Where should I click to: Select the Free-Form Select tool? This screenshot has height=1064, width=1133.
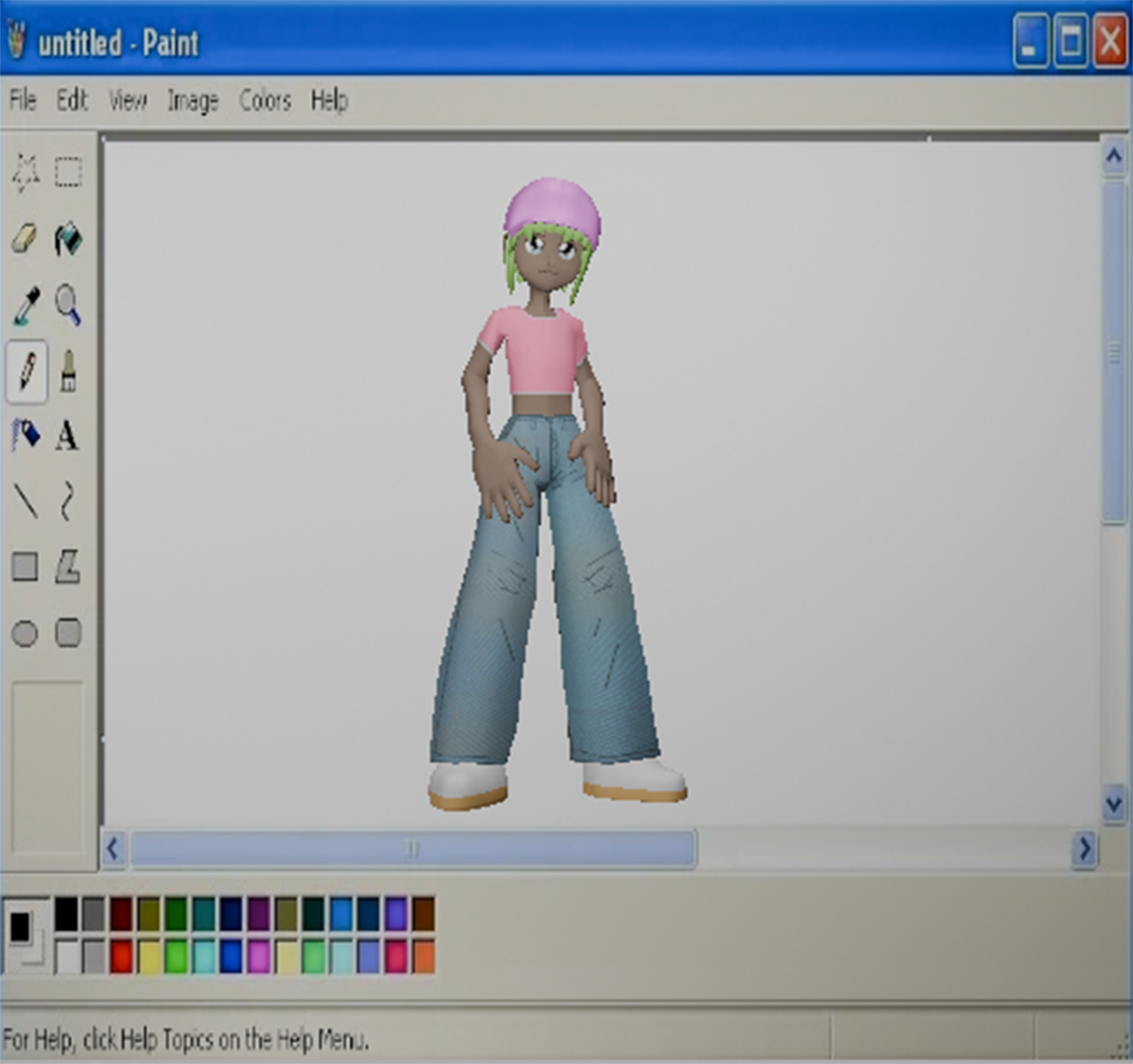coord(25,173)
